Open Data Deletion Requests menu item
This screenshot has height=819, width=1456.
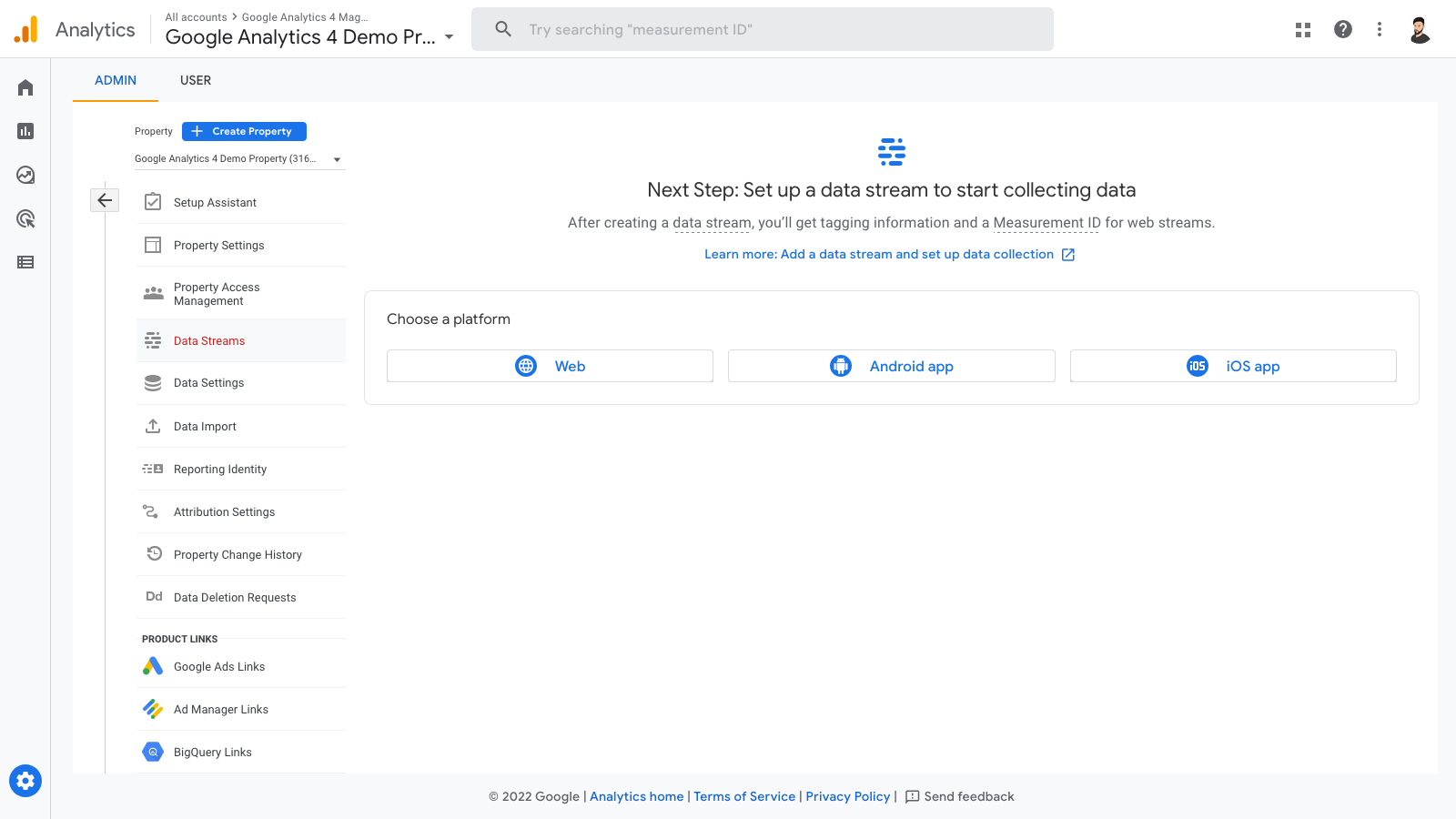241,597
